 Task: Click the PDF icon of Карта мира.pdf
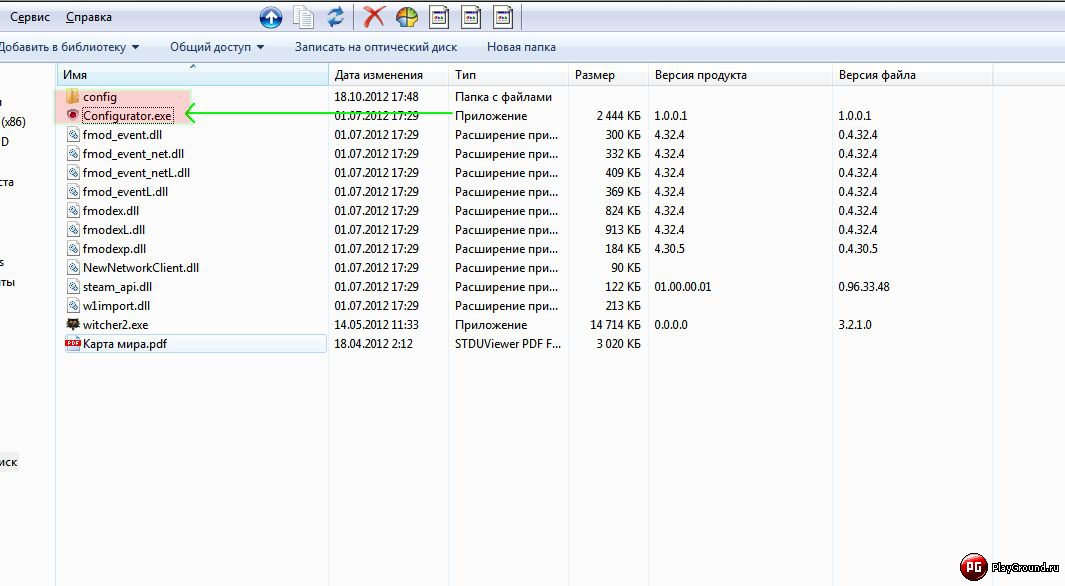tap(73, 344)
